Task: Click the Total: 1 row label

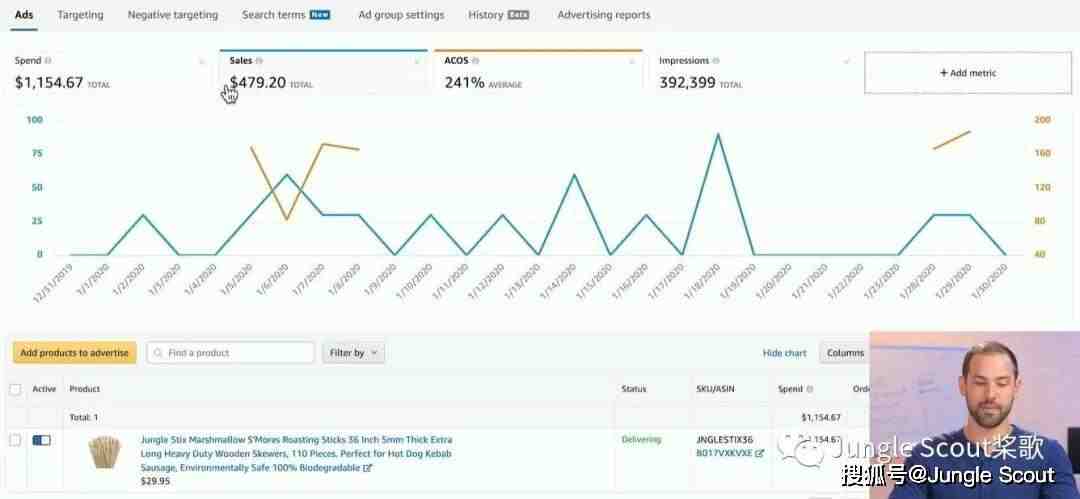Action: pos(84,418)
